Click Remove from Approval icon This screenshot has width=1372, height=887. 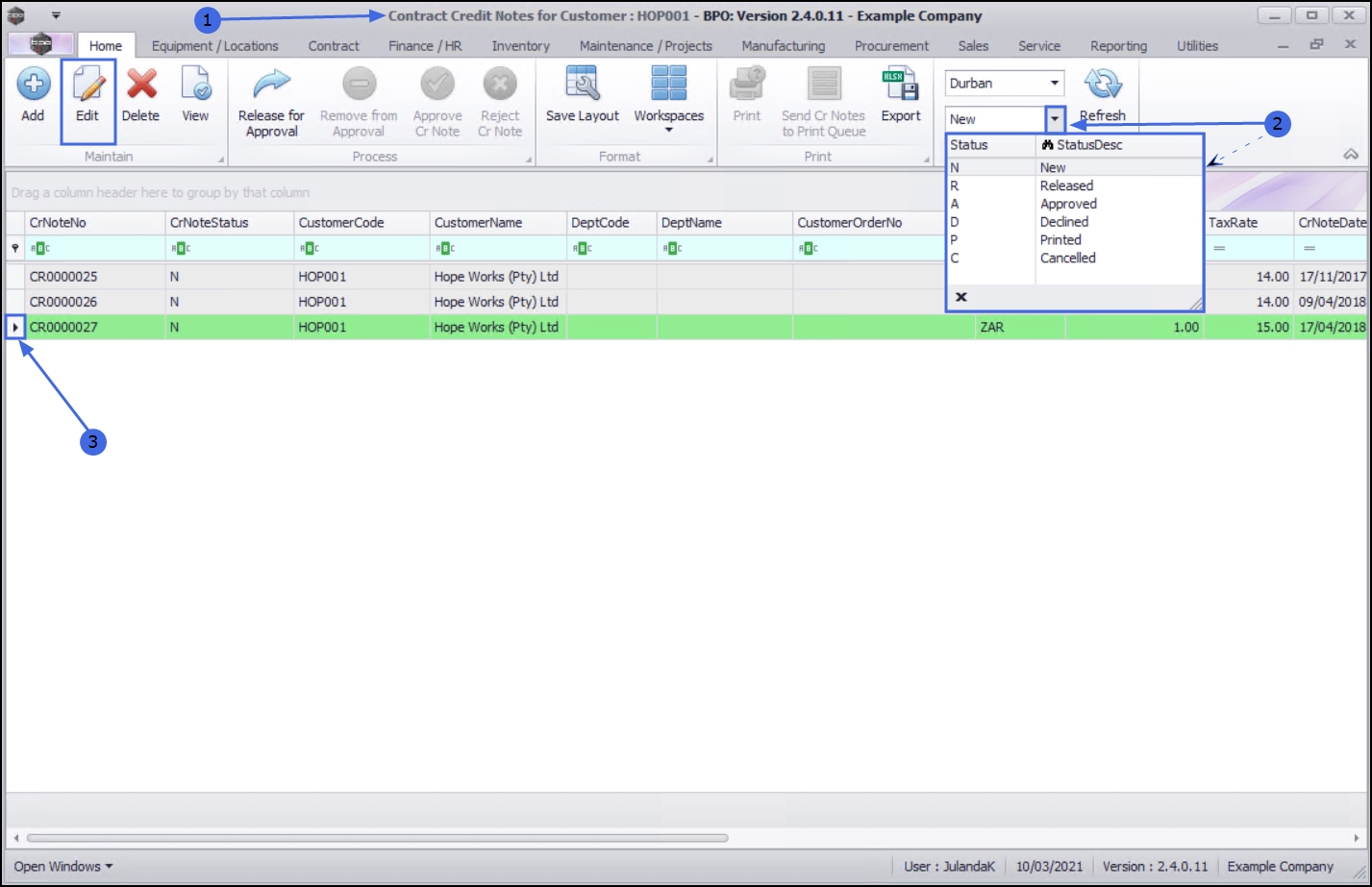[359, 85]
